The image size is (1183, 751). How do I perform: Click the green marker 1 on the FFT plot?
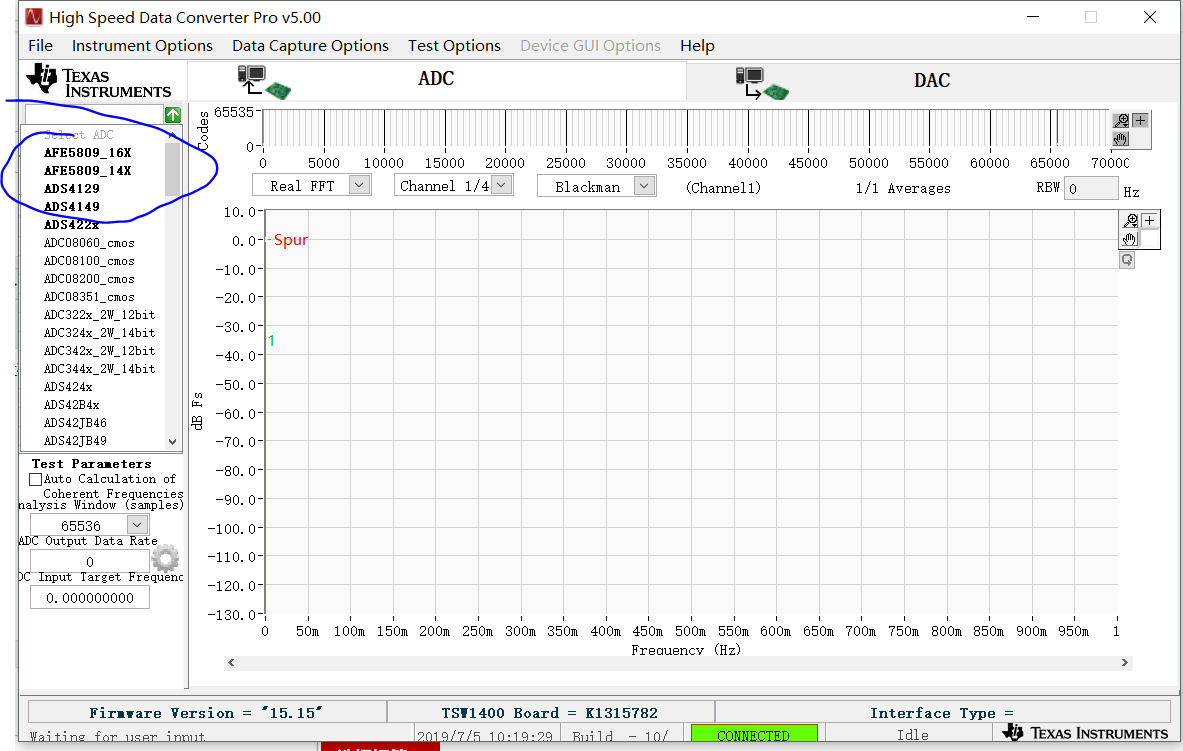[271, 341]
